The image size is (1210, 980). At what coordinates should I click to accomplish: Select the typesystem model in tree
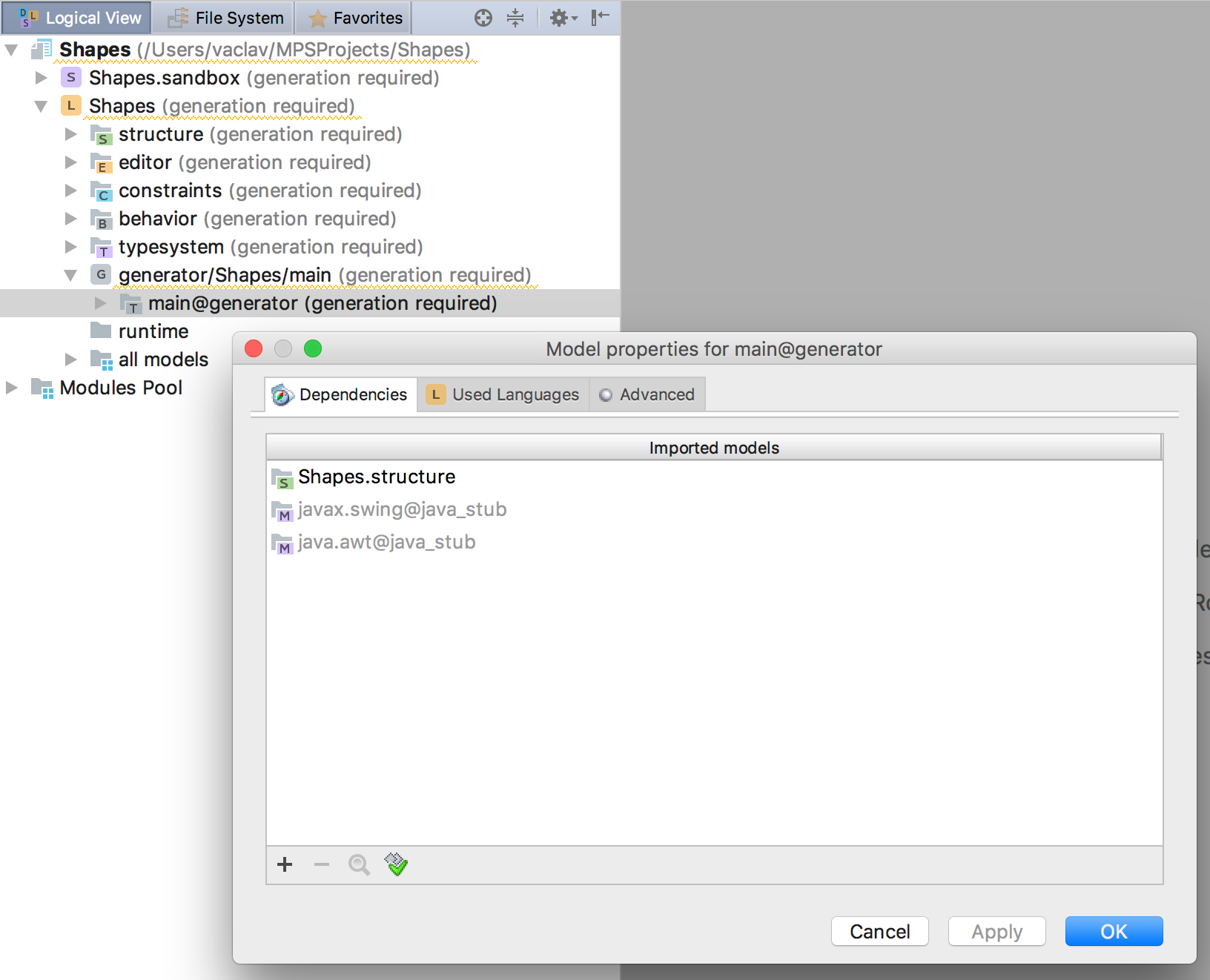[x=171, y=247]
